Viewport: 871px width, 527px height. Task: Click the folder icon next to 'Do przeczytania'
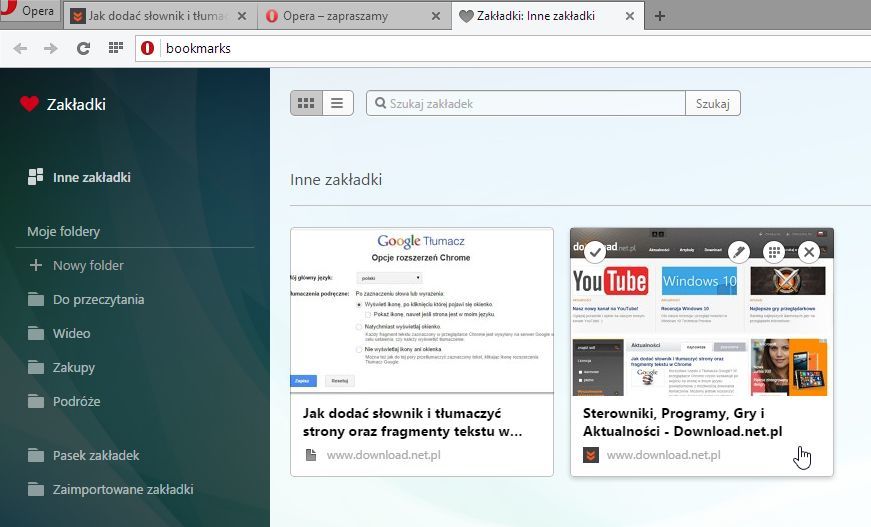[36, 300]
